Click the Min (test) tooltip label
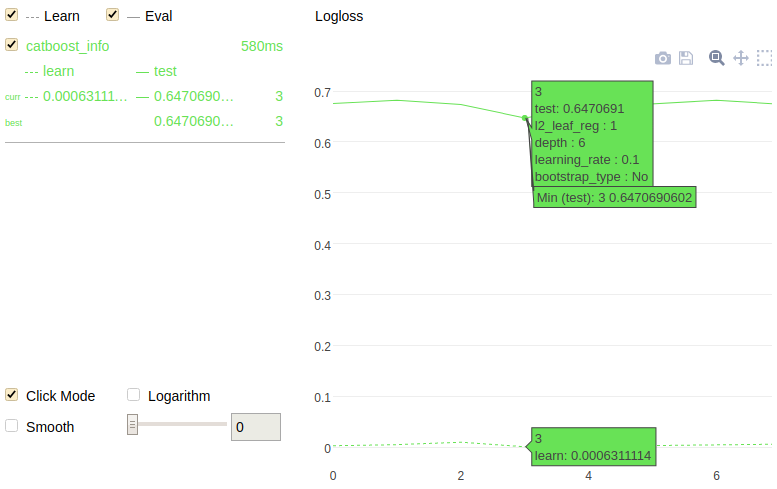Image resolution: width=777 pixels, height=489 pixels. 614,198
